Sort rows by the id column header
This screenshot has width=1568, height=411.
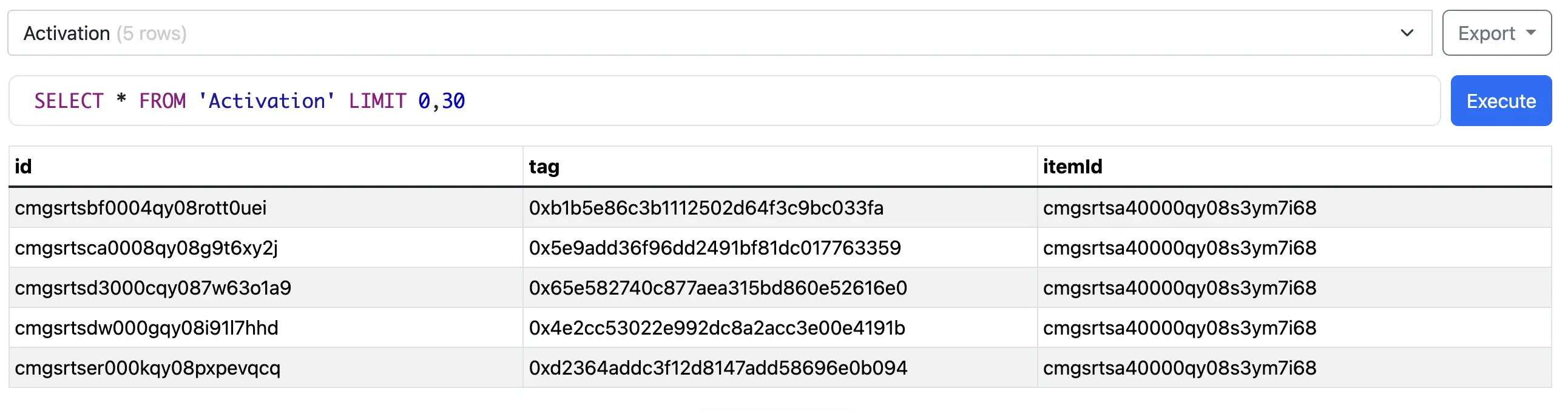coord(23,166)
